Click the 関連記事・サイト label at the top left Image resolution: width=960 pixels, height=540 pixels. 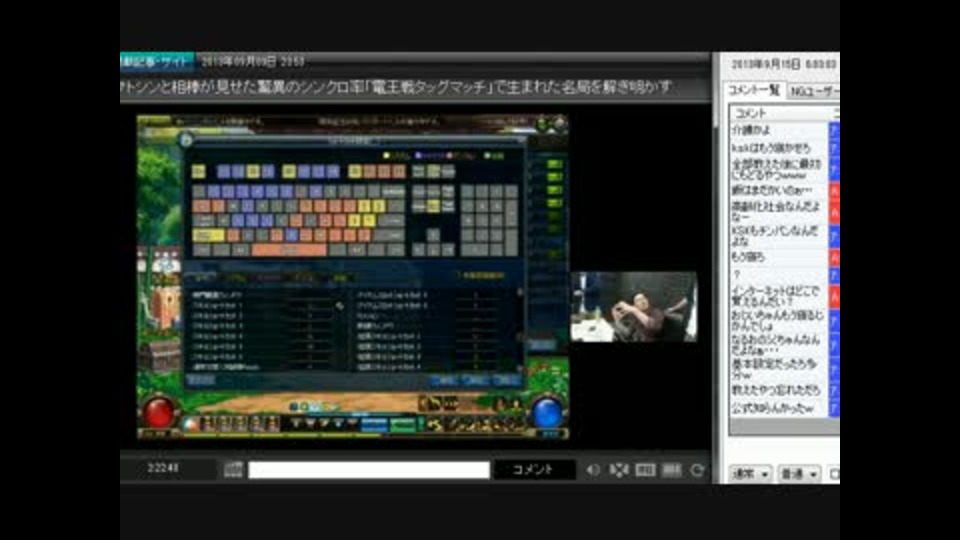coord(157,61)
